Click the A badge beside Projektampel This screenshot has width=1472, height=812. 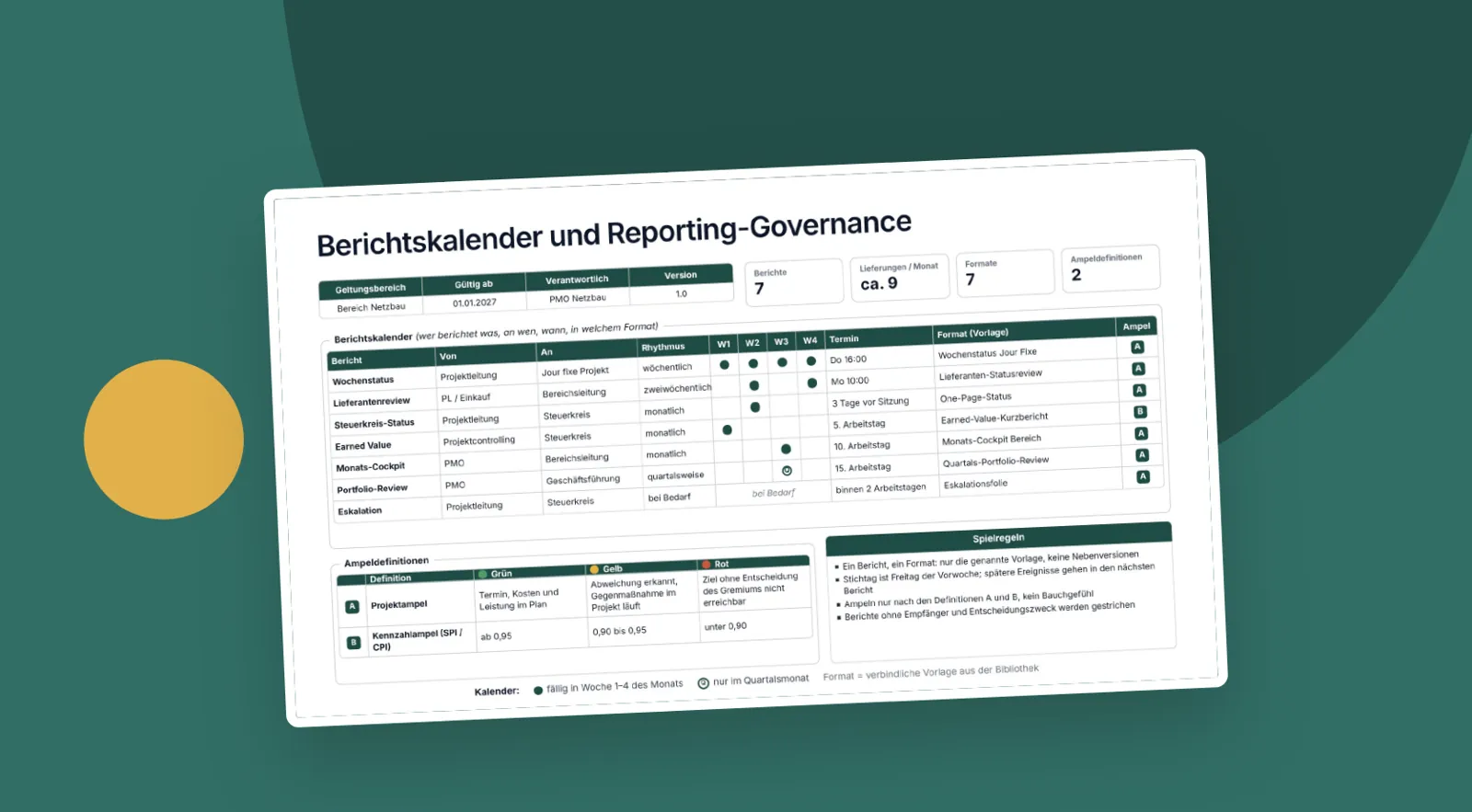point(351,607)
